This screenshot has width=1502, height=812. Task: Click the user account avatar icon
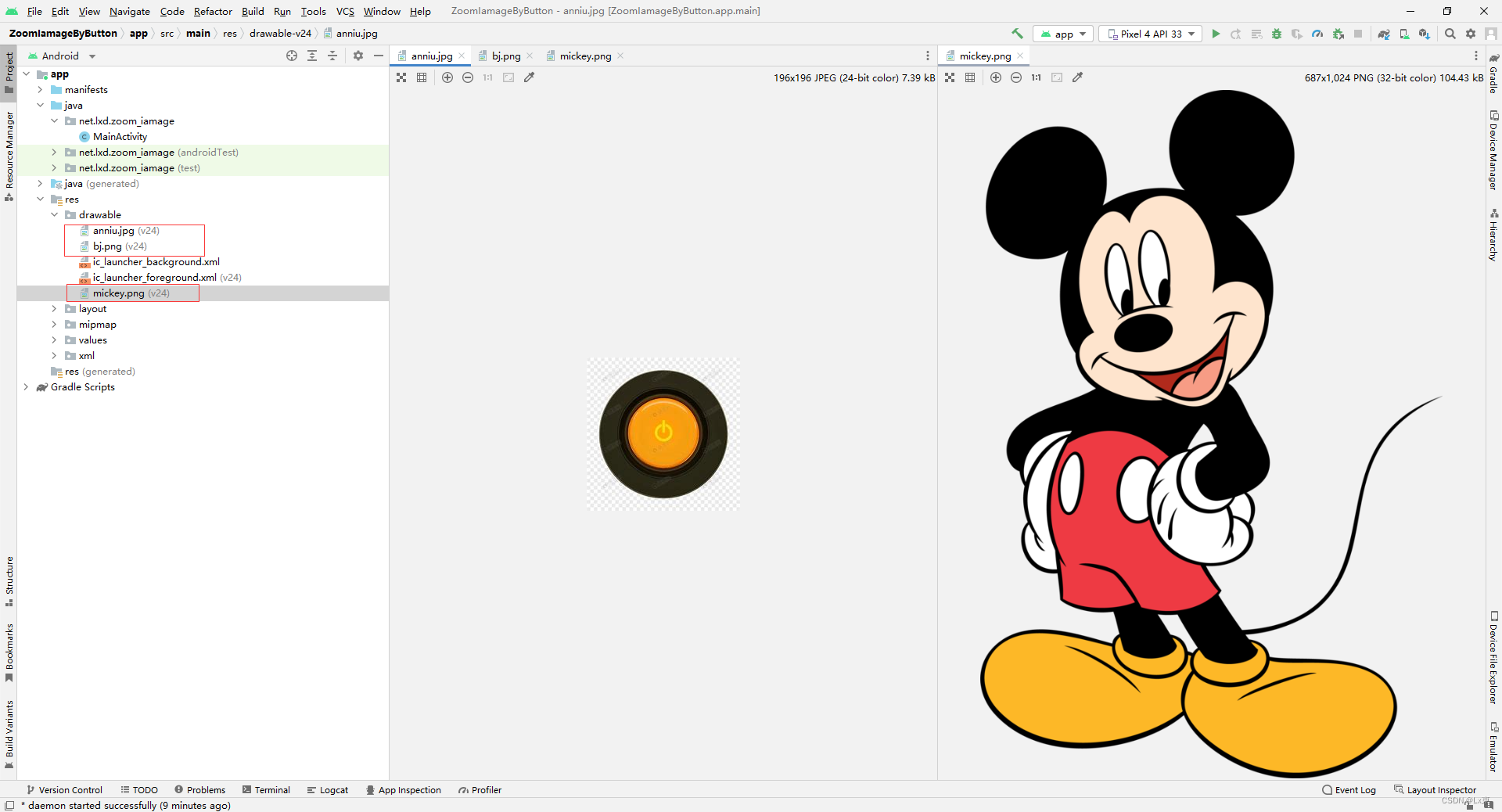tap(1491, 34)
